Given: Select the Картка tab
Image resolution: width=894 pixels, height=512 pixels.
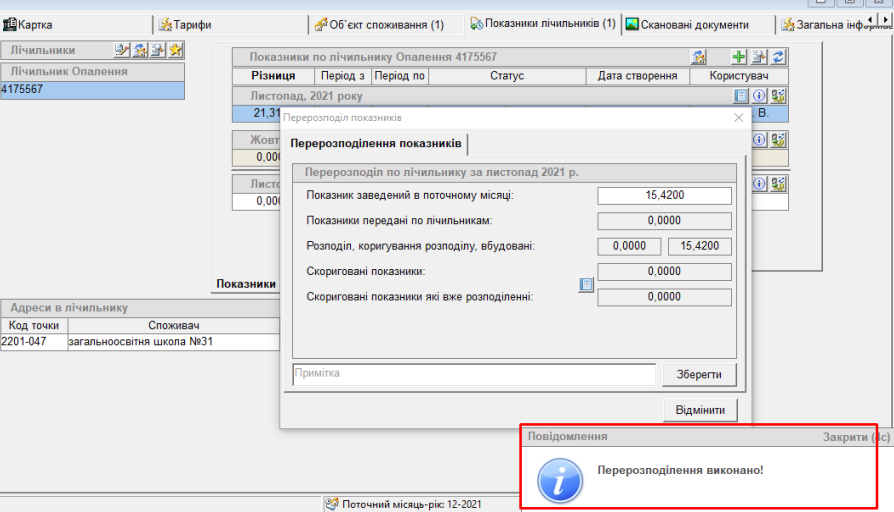Looking at the screenshot, I should (x=30, y=24).
